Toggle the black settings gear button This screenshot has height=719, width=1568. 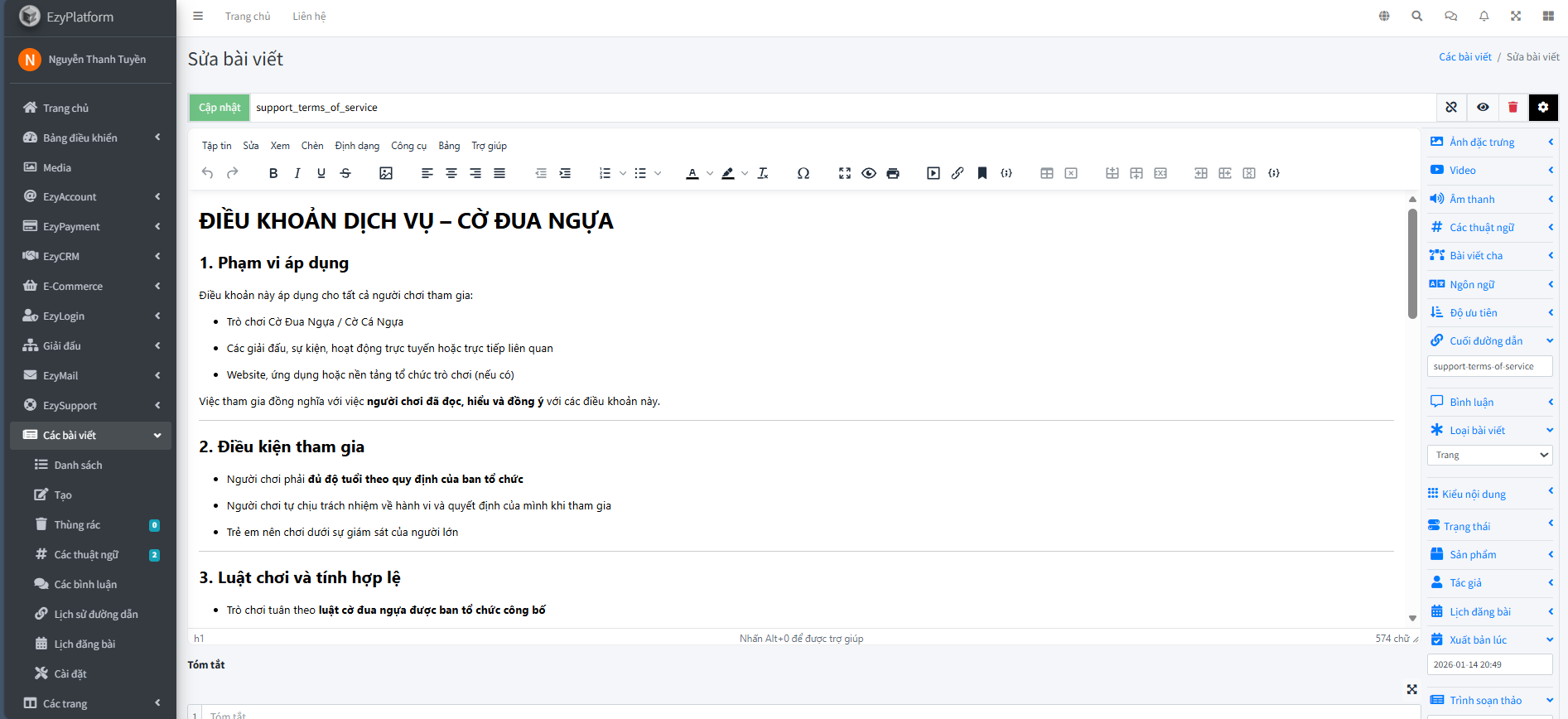pyautogui.click(x=1542, y=107)
